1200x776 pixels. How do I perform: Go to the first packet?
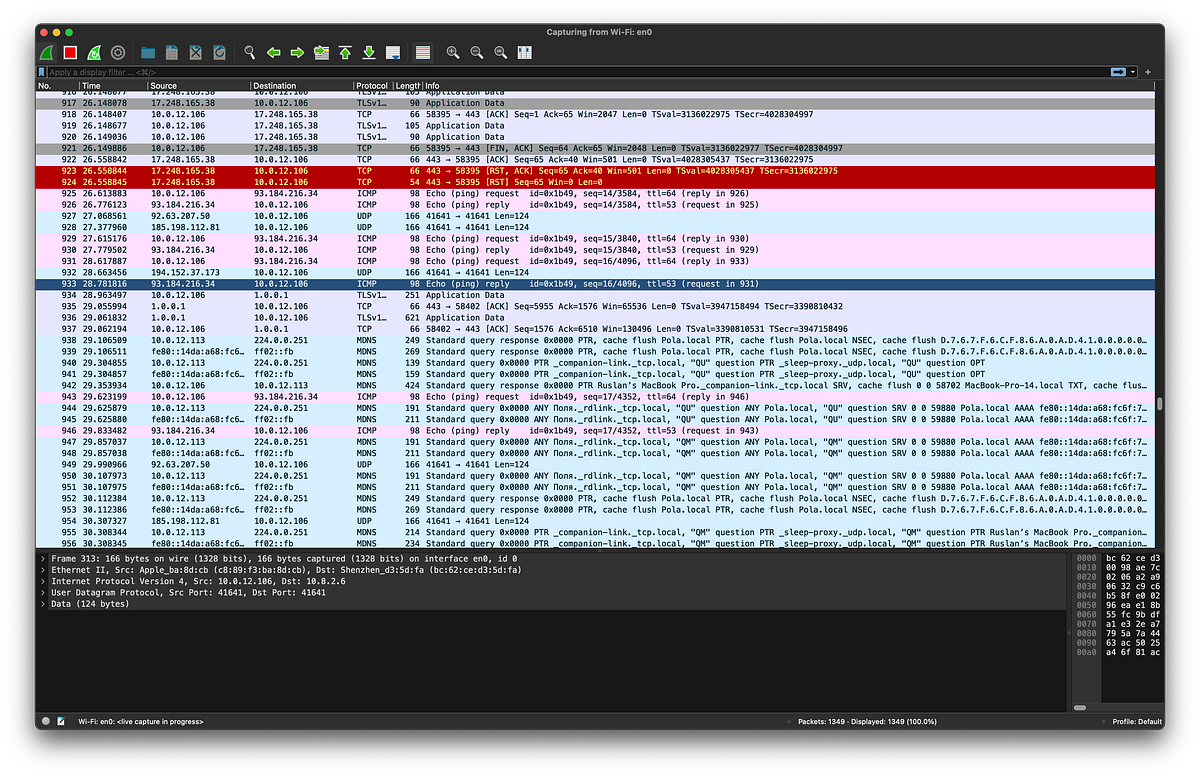[x=345, y=52]
